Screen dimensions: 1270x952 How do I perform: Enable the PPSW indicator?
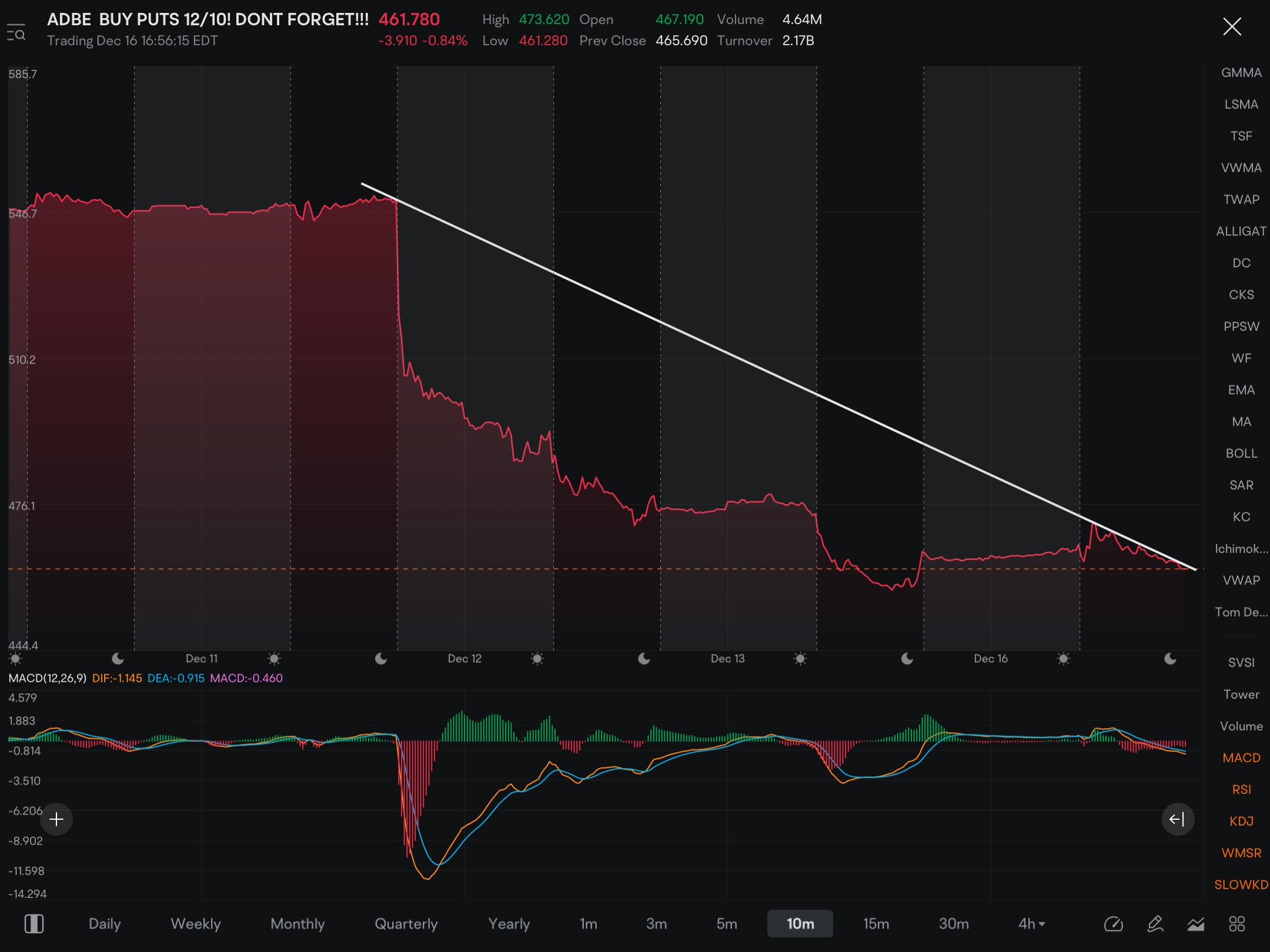click(x=1241, y=327)
